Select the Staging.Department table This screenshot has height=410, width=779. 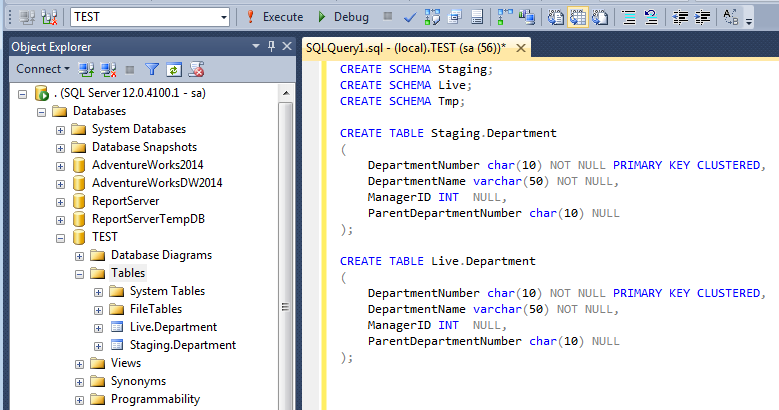click(x=183, y=345)
